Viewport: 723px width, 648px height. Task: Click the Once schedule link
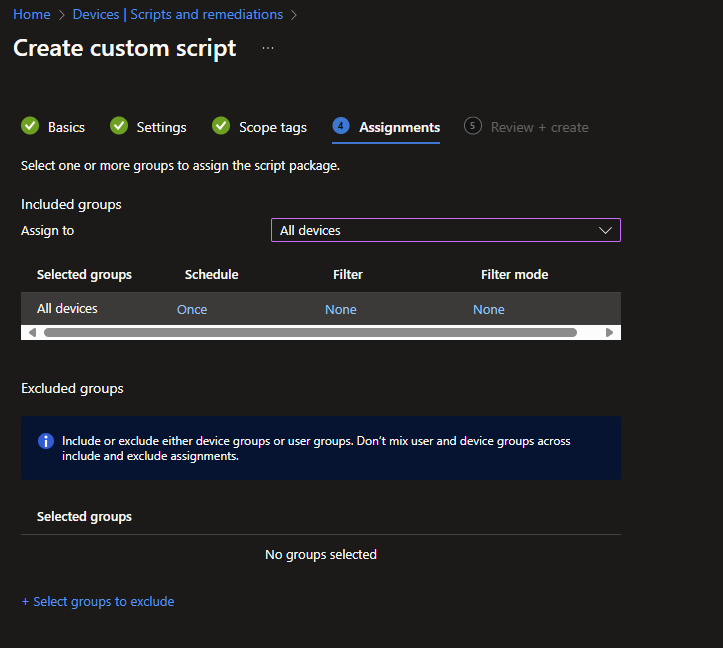coord(192,309)
